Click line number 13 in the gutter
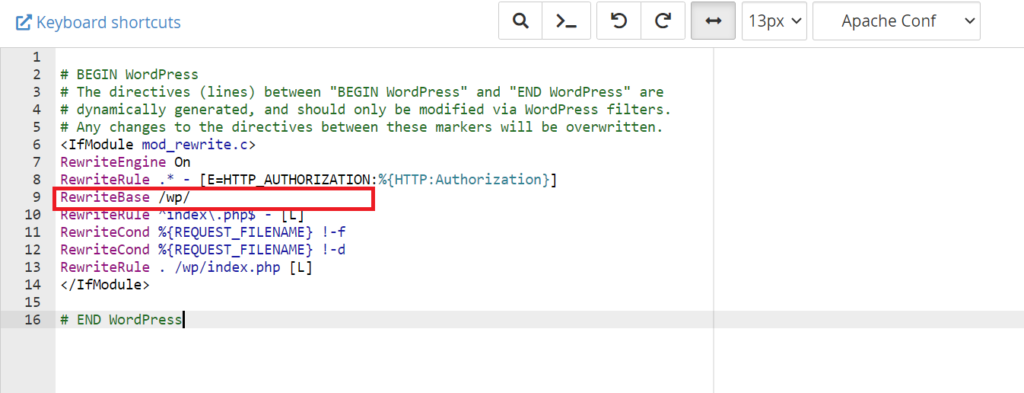 33,268
